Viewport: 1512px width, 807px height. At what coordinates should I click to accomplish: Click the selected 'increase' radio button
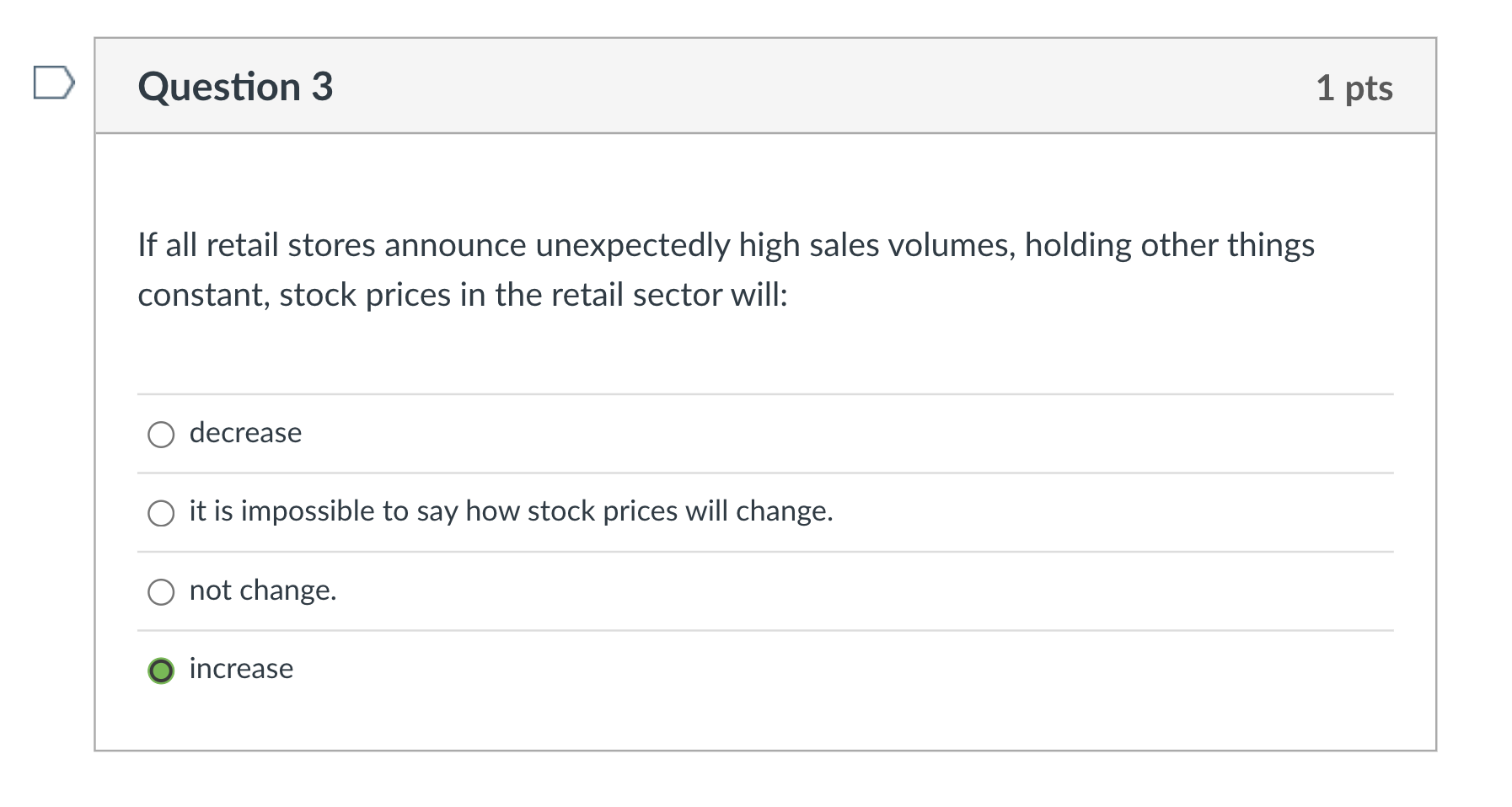click(161, 671)
